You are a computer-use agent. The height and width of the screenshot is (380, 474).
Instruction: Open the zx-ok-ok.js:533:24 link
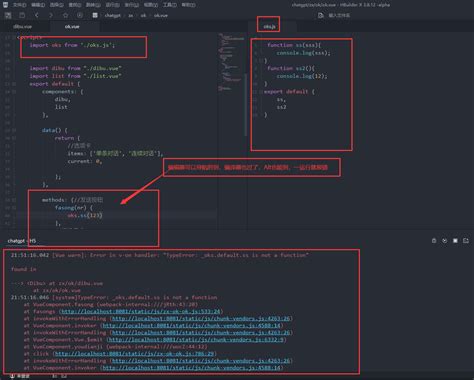(140, 312)
